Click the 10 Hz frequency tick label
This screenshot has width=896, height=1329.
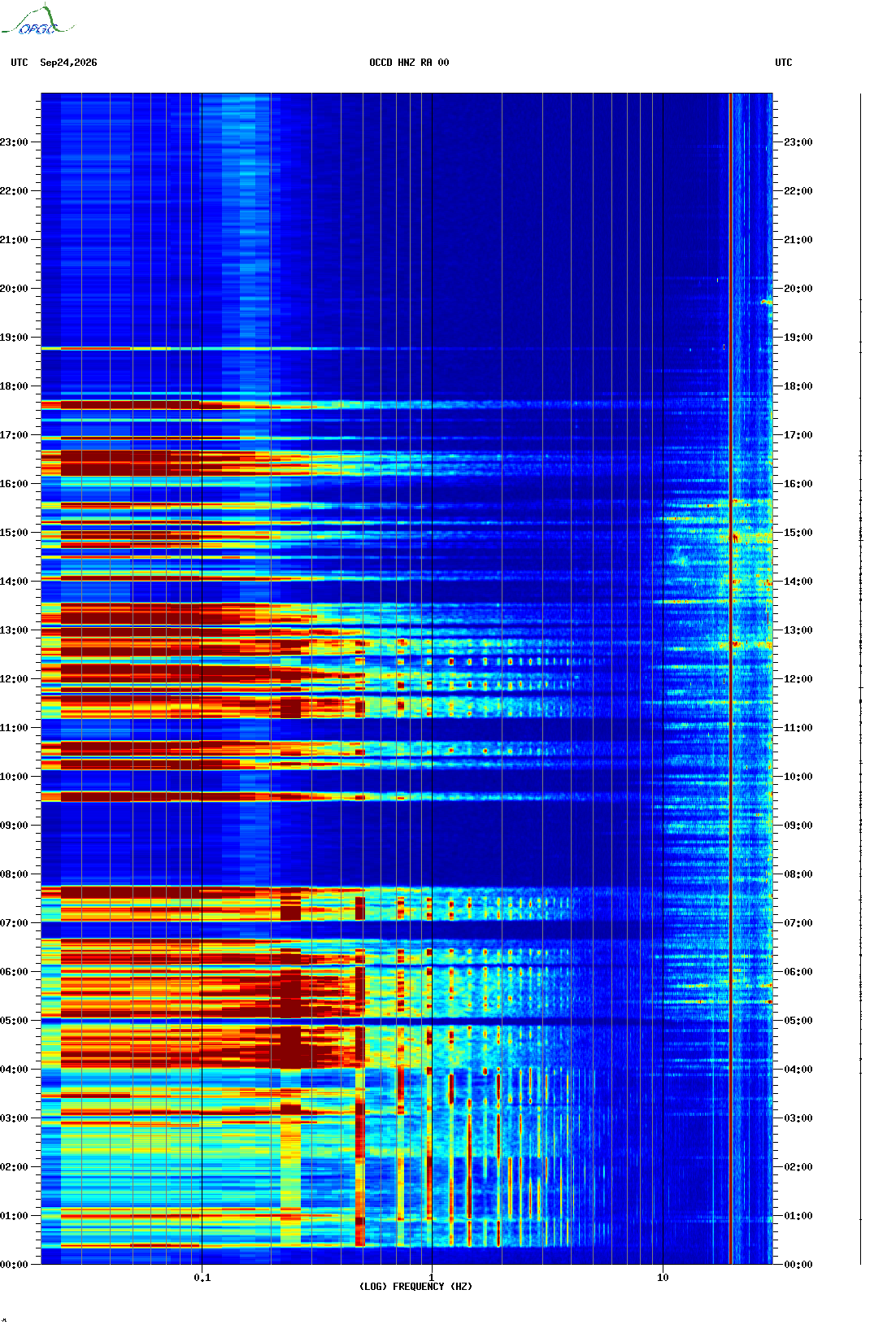(x=663, y=1278)
